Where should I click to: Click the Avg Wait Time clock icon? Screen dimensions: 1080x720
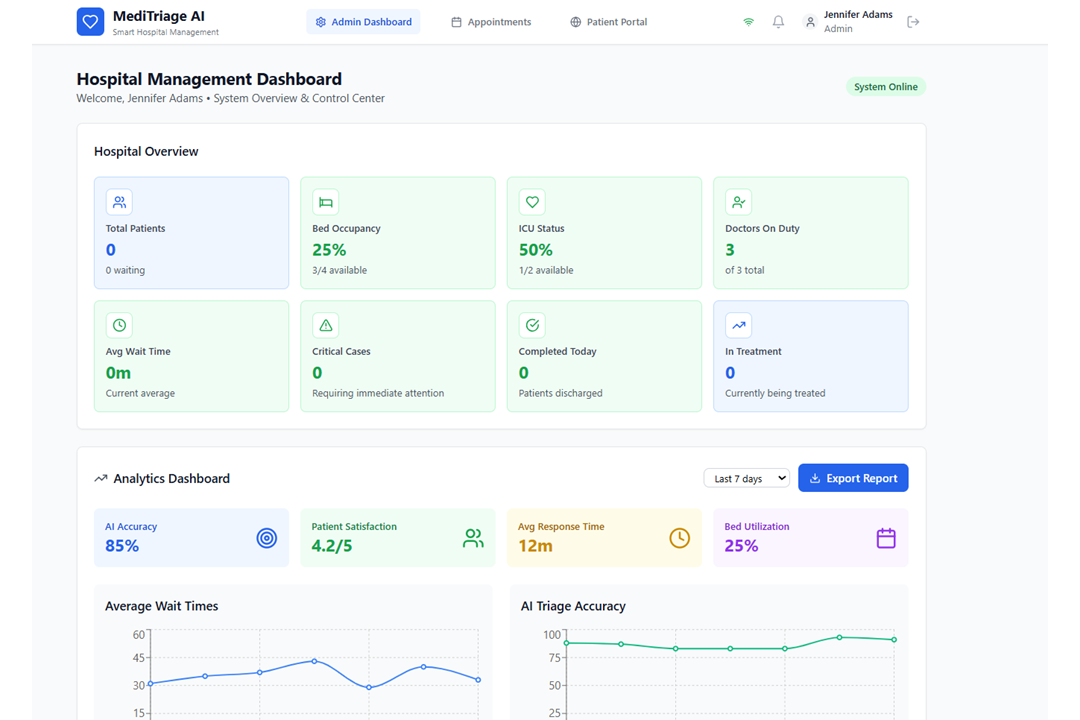[x=119, y=325]
